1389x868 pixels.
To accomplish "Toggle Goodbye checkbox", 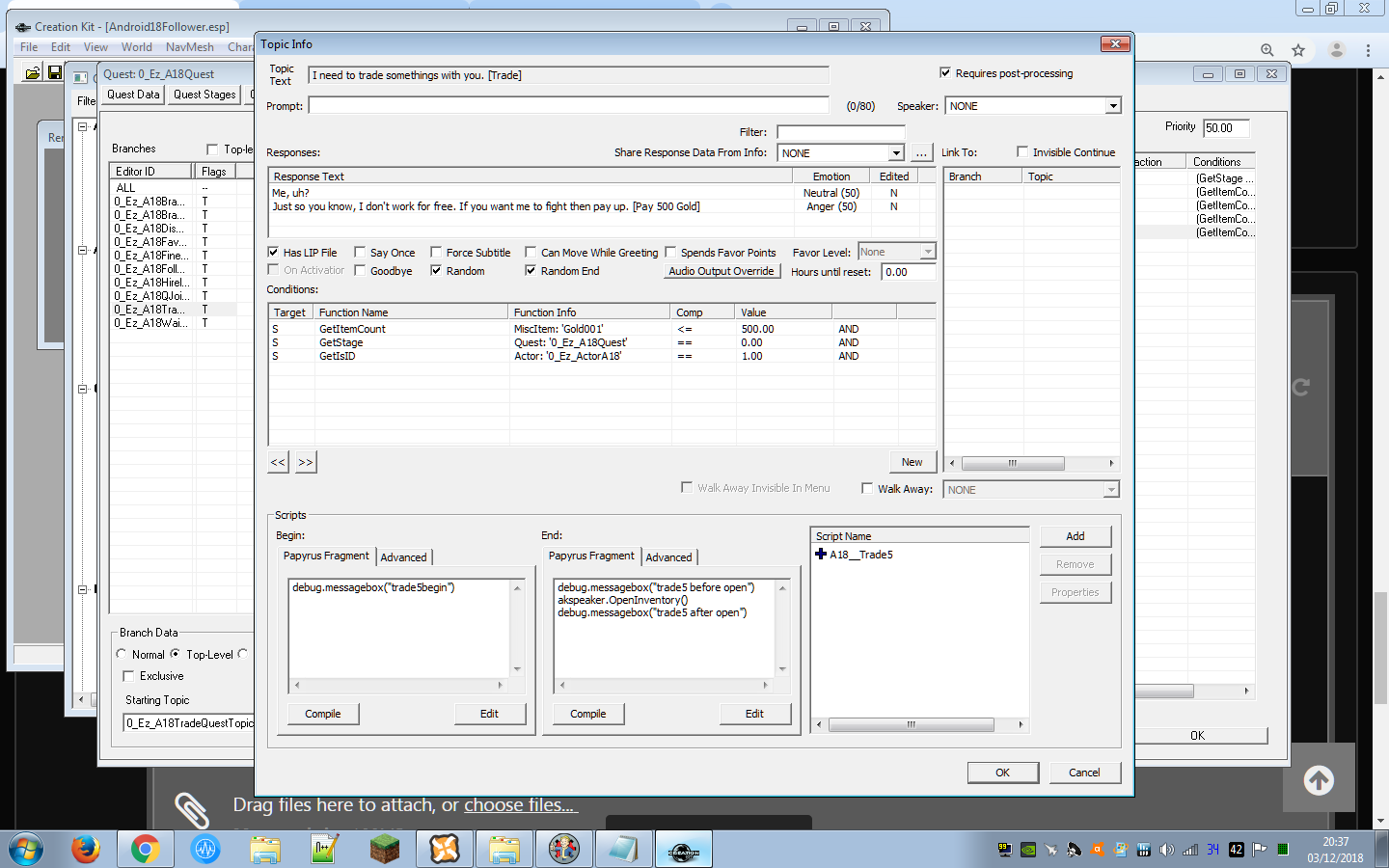I will click(x=360, y=270).
